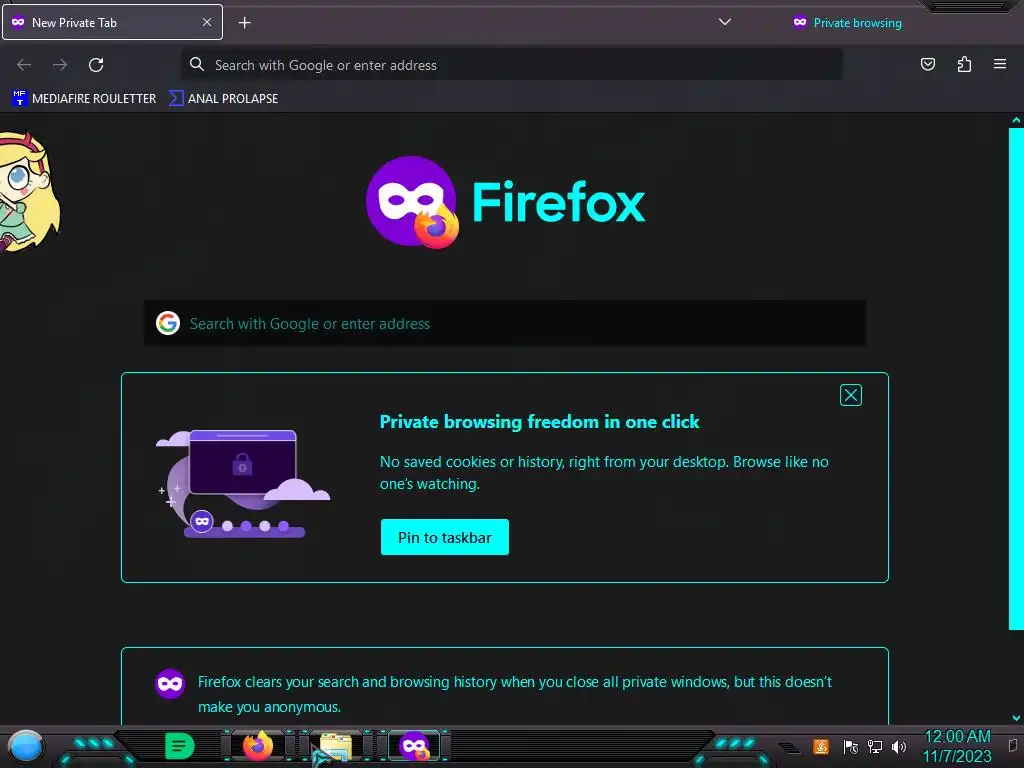Select the New Private Tab tab
This screenshot has height=768, width=1024.
[x=112, y=22]
